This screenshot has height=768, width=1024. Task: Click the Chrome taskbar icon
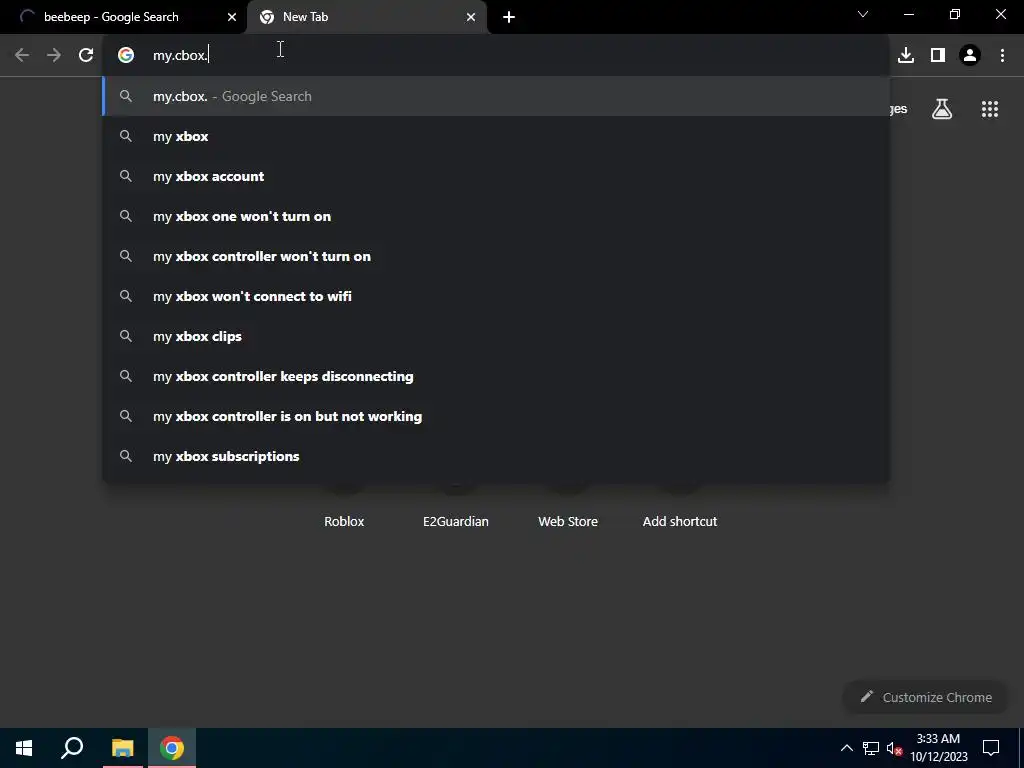(x=172, y=748)
